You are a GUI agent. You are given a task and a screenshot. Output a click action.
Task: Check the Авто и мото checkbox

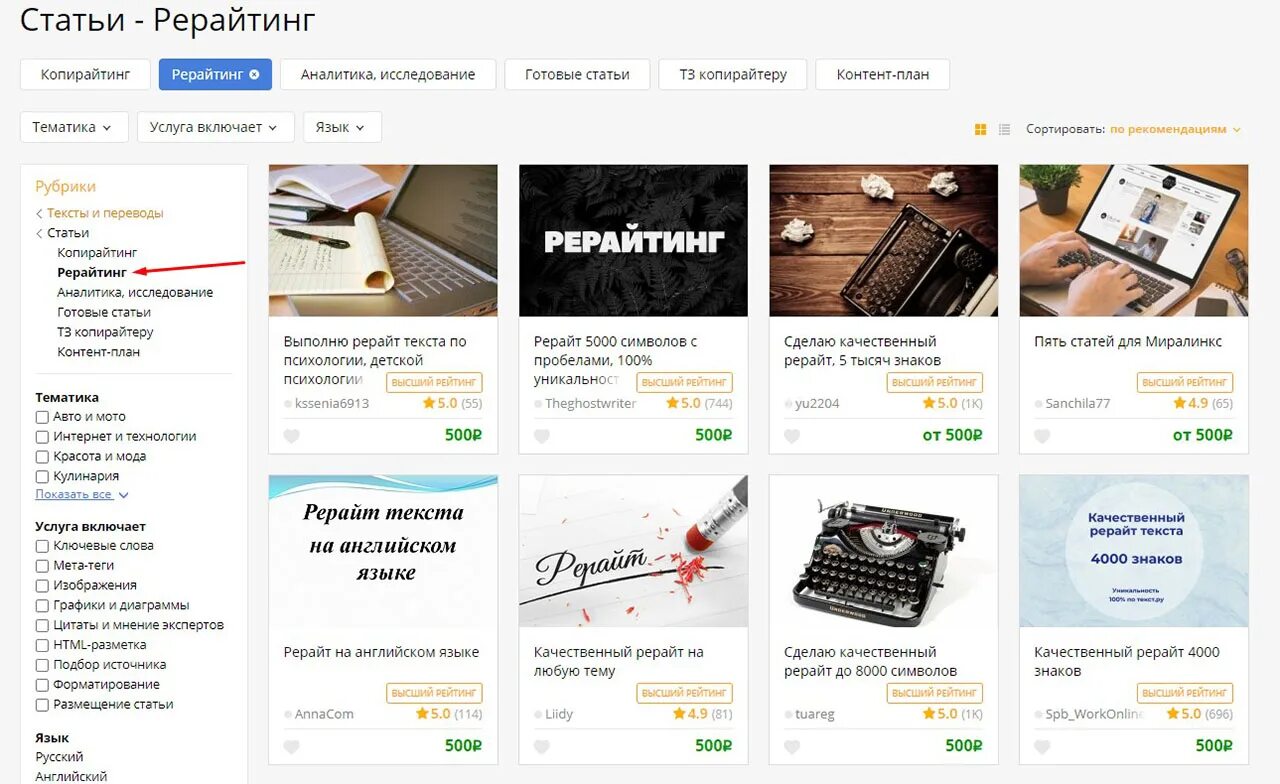pos(42,417)
